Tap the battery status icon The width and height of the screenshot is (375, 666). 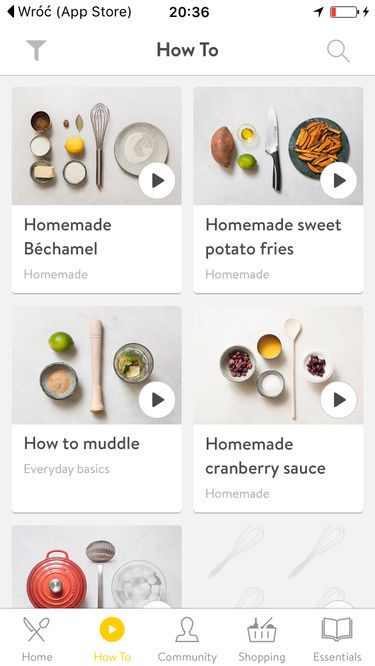click(x=344, y=12)
